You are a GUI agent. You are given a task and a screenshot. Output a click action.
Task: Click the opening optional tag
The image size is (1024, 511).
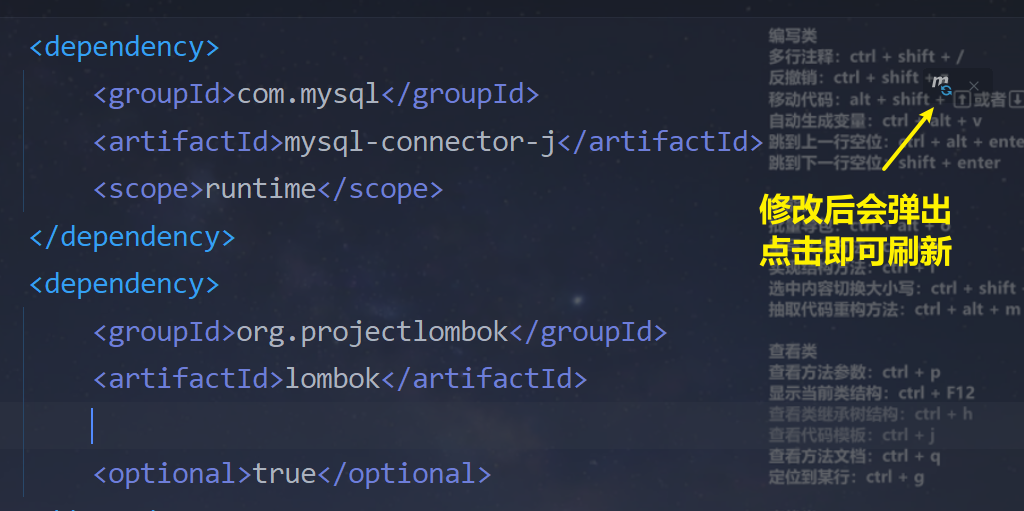click(x=172, y=473)
